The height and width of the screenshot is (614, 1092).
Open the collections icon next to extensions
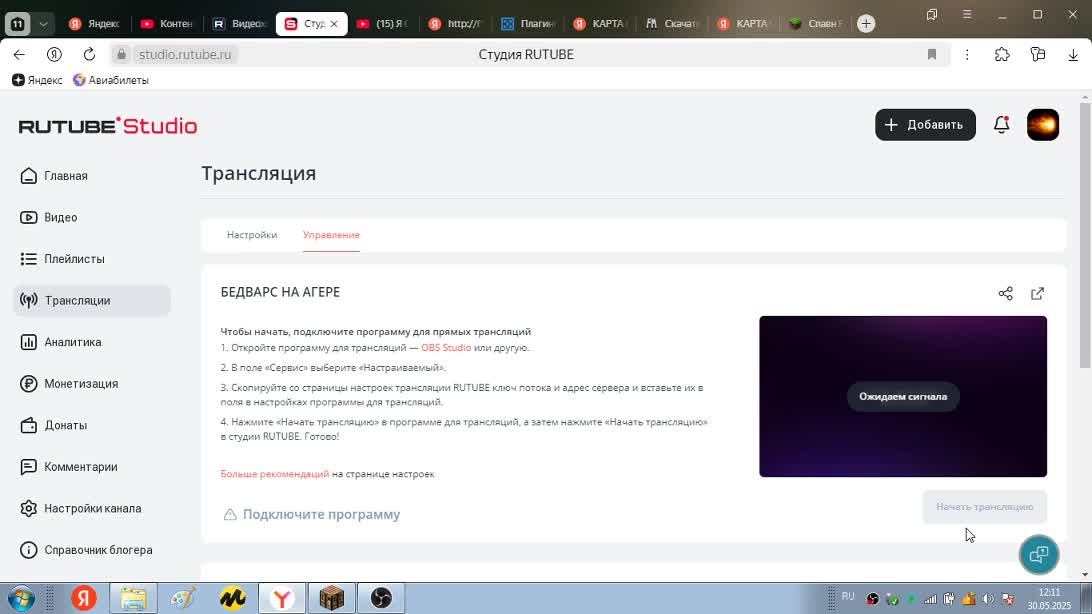[1038, 54]
